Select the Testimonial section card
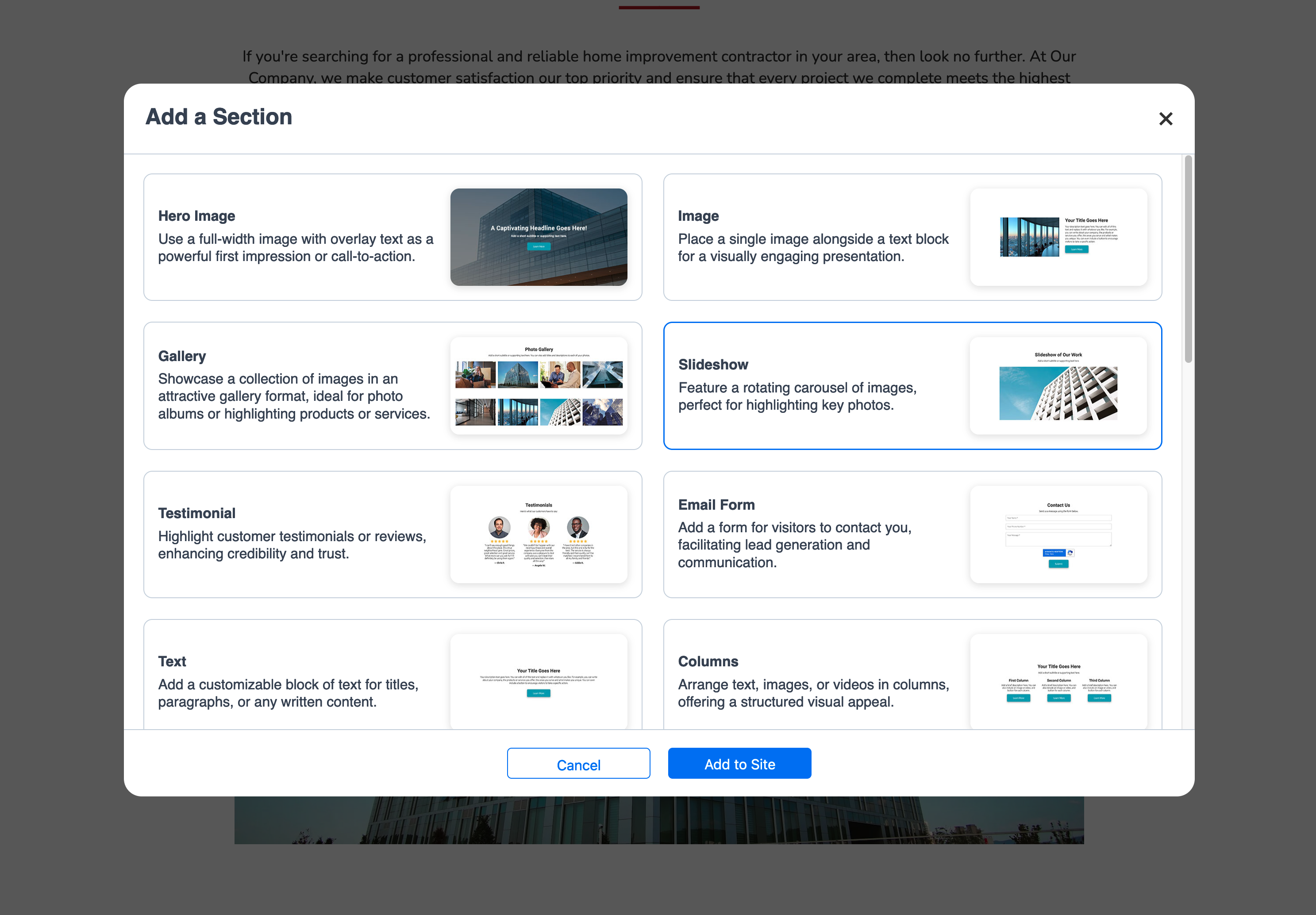 392,534
